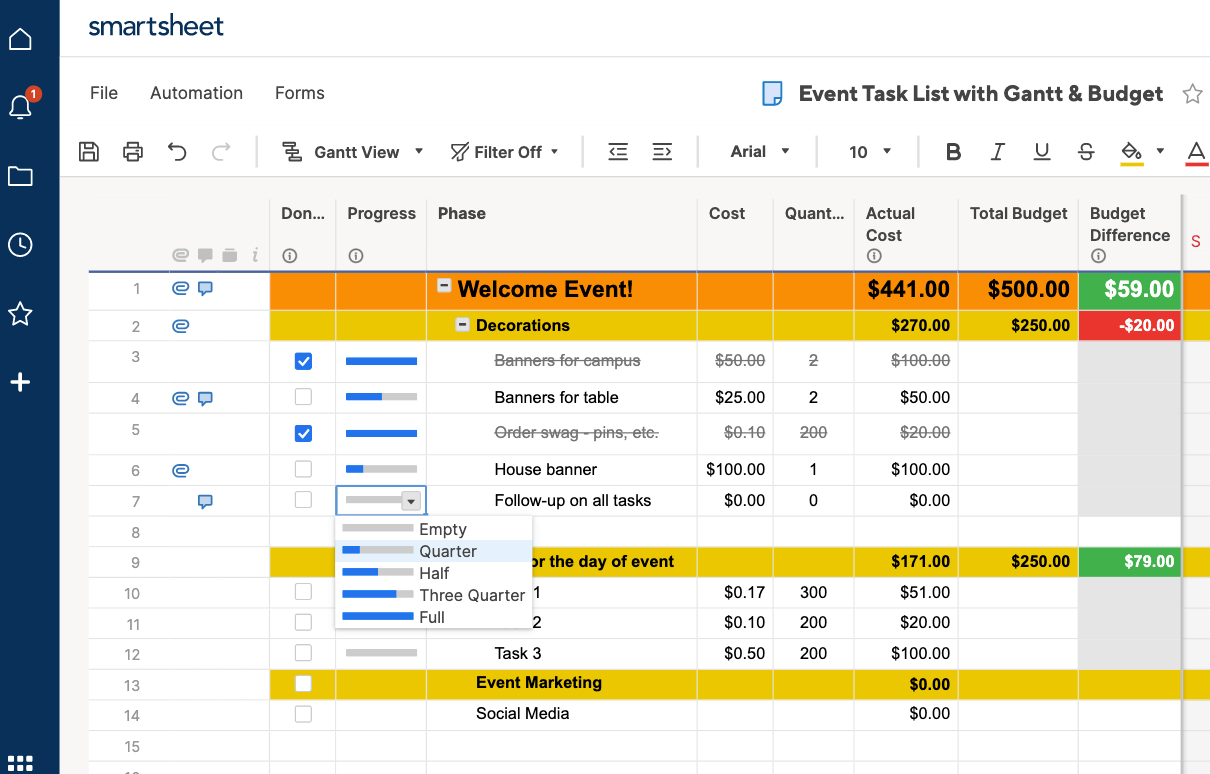
Task: Click the Print icon
Action: tap(133, 152)
